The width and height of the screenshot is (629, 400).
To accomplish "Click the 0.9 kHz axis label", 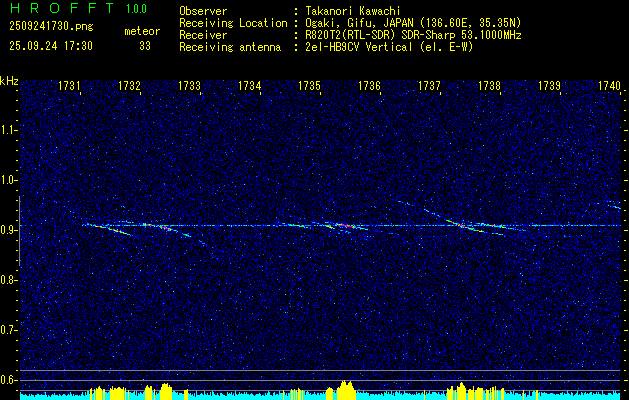I will click(8, 230).
